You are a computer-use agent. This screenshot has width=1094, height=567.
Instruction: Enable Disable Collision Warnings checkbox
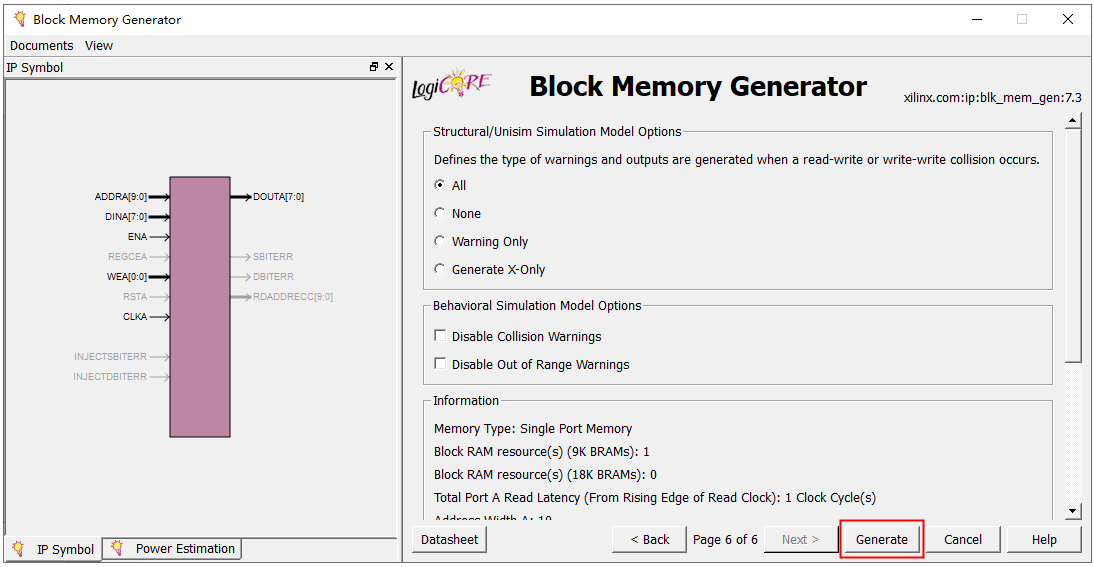click(440, 336)
